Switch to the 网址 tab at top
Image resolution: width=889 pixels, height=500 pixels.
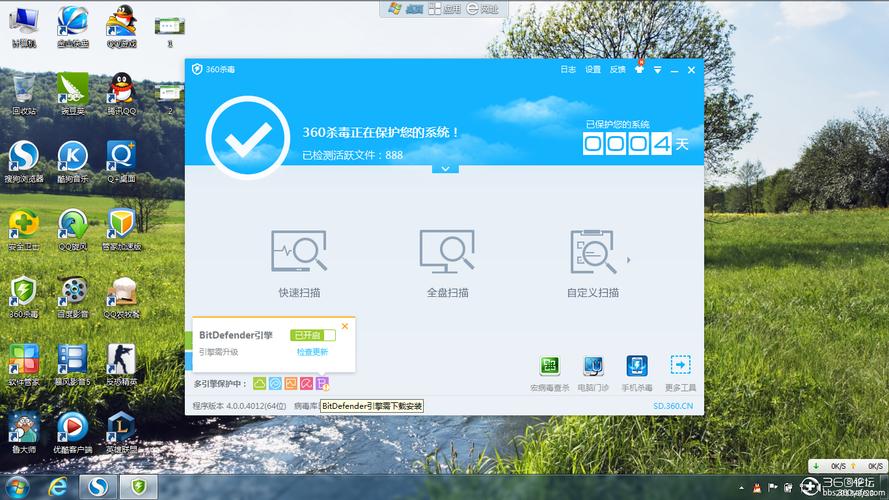tap(482, 9)
